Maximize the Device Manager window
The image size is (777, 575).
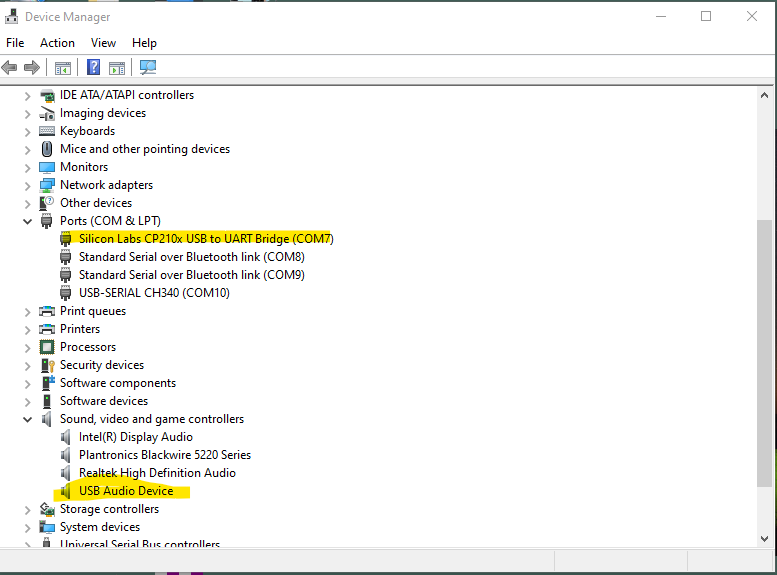(706, 16)
